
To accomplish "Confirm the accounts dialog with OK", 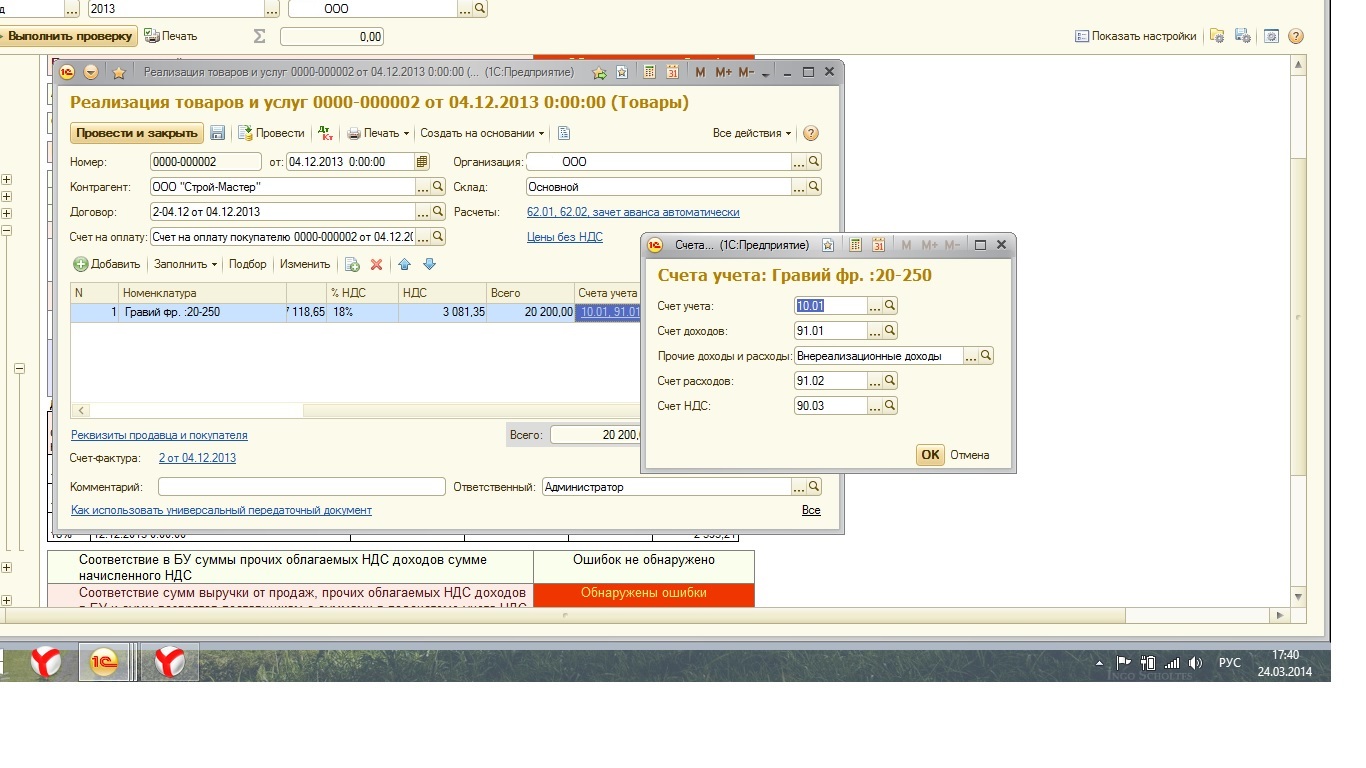I will 930,455.
